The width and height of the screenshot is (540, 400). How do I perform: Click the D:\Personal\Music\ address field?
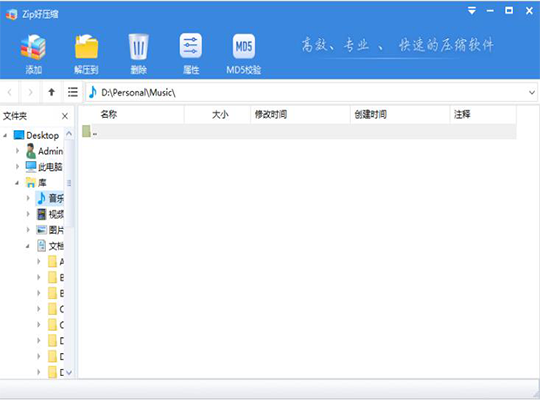[308, 92]
